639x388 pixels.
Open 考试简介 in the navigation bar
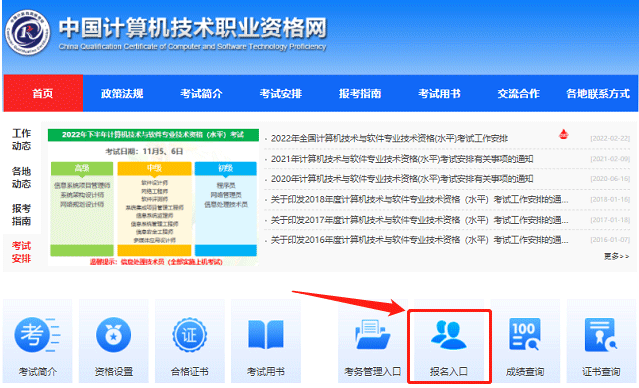pos(201,93)
